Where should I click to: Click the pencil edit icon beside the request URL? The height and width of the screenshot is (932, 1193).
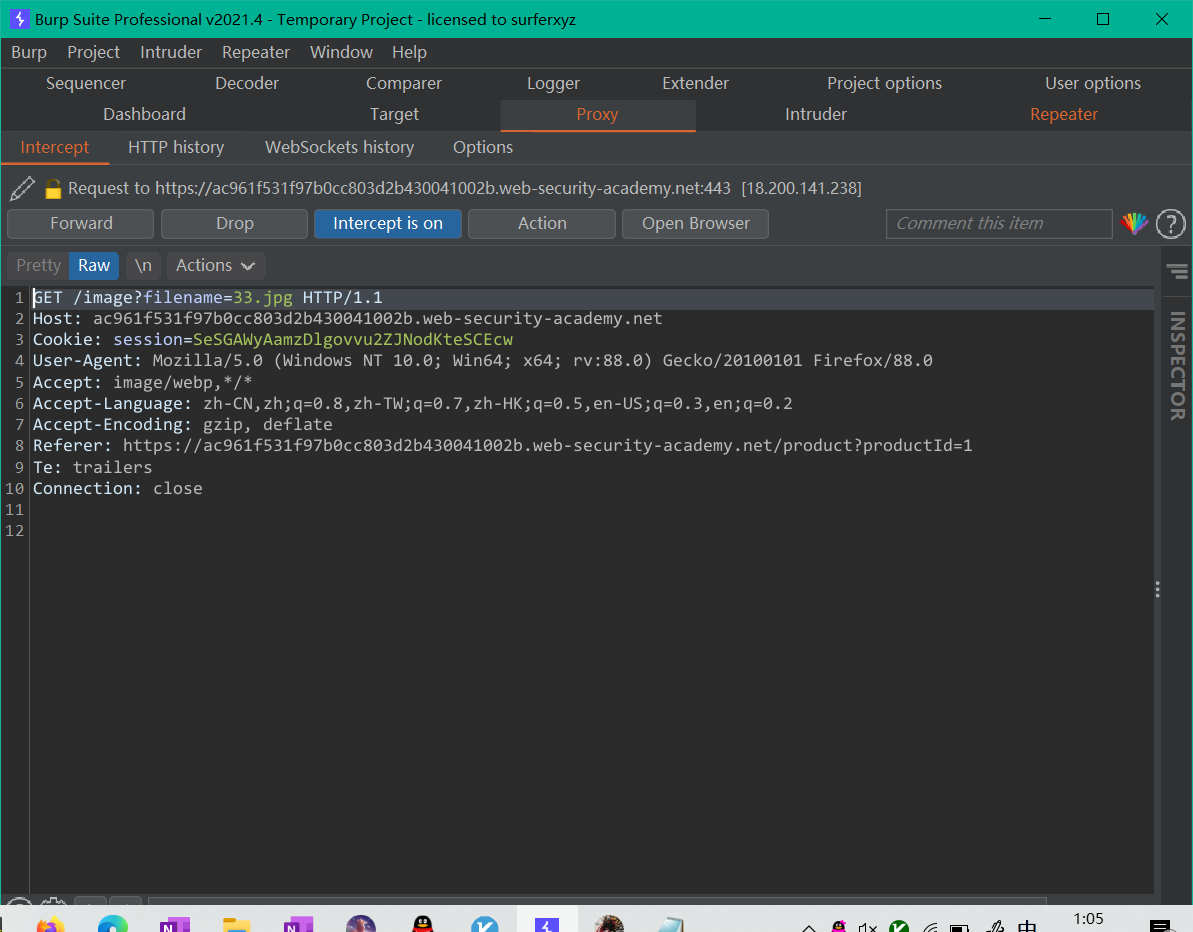22,188
